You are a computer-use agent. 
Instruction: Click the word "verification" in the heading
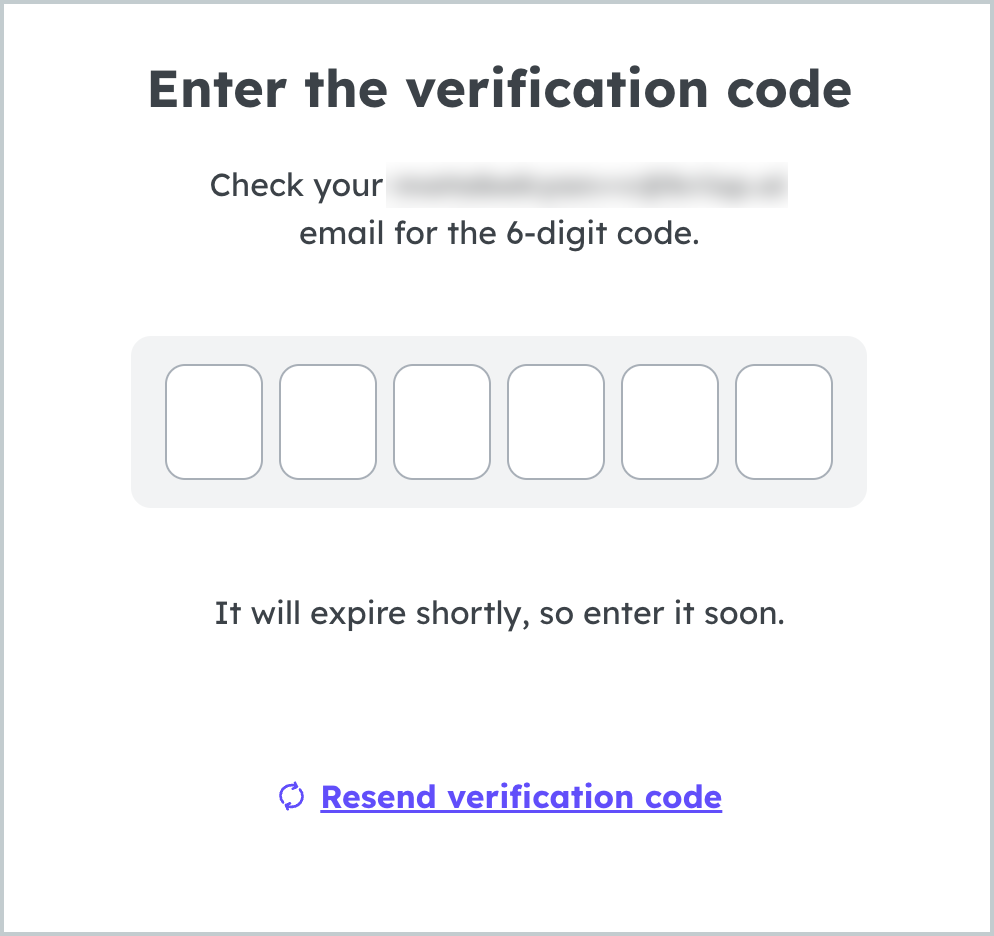(x=557, y=89)
